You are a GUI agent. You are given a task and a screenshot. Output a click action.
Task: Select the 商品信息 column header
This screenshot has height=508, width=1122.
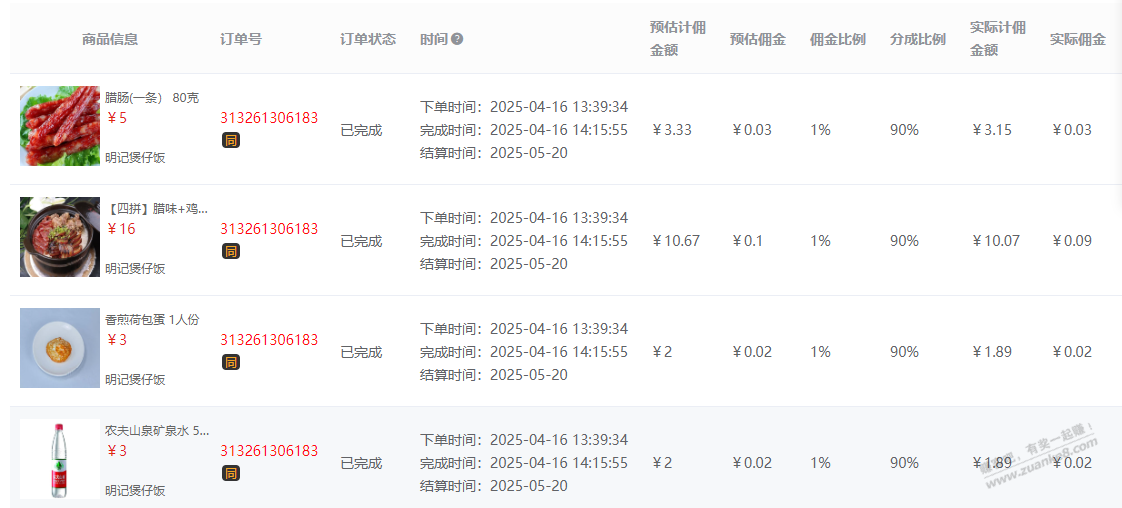(x=110, y=39)
